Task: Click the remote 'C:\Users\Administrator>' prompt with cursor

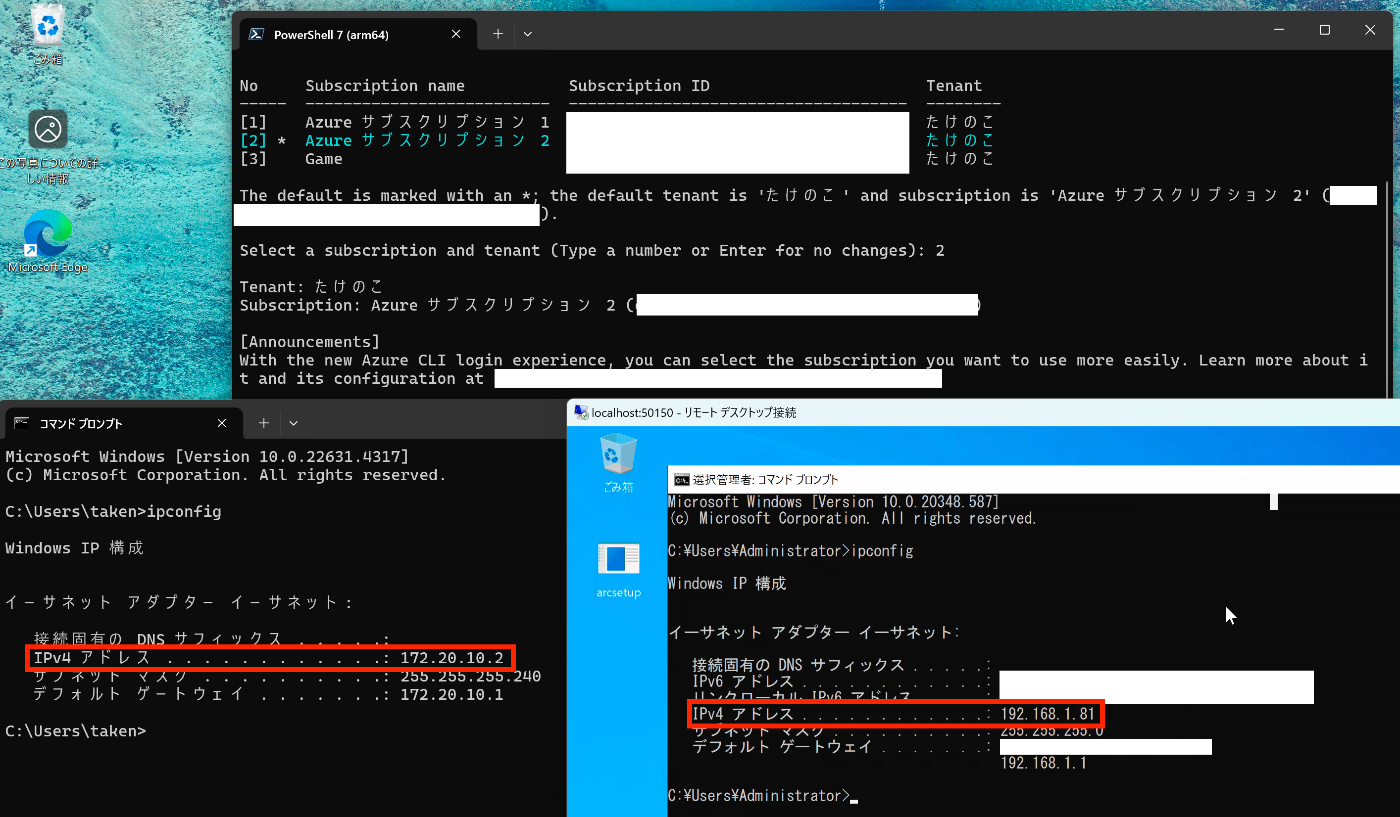Action: pos(763,796)
